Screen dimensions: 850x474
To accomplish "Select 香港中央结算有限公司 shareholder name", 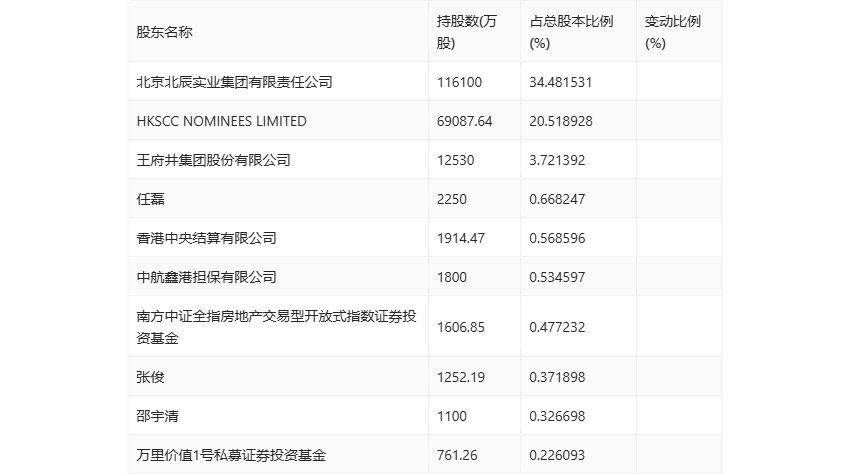I will click(207, 239).
